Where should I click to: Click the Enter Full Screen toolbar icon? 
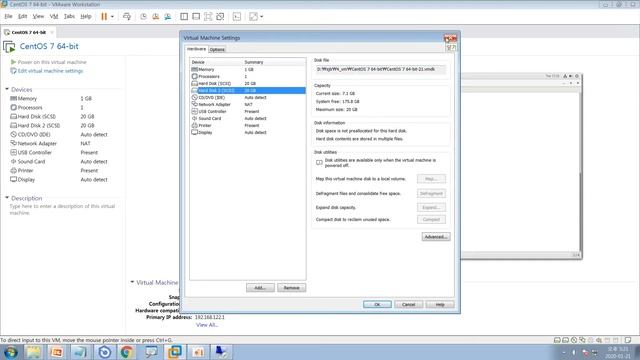(x=208, y=16)
